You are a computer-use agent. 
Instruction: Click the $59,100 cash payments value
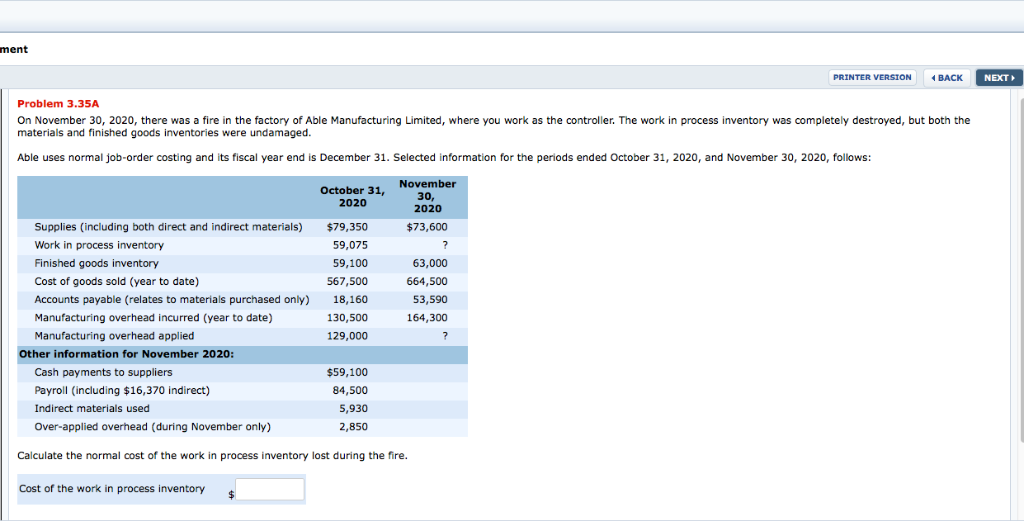click(347, 373)
